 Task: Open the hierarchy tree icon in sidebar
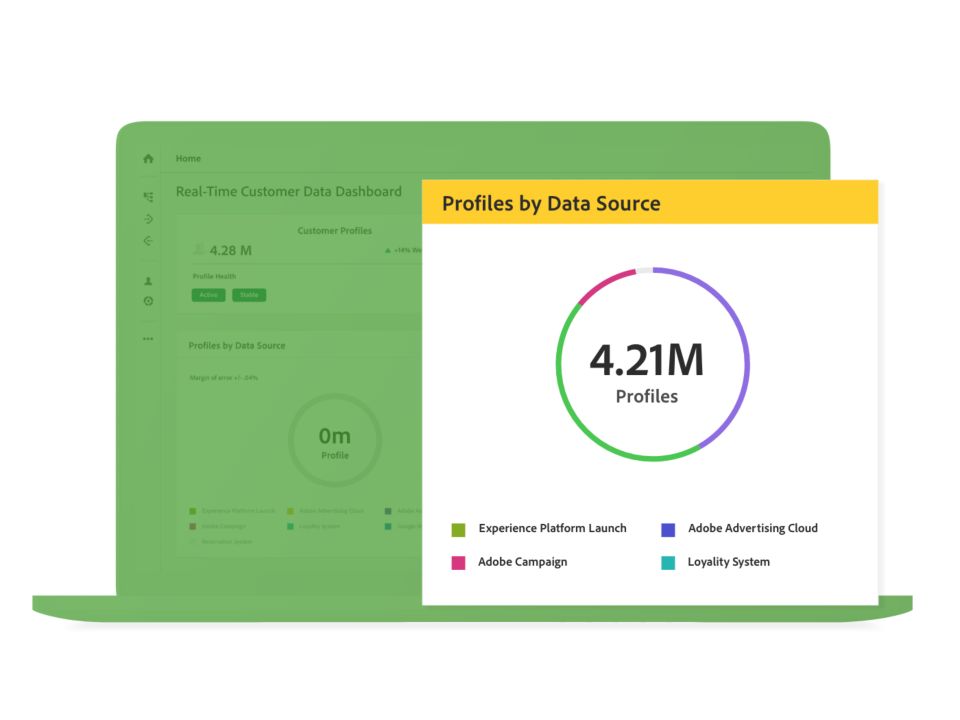click(x=148, y=197)
